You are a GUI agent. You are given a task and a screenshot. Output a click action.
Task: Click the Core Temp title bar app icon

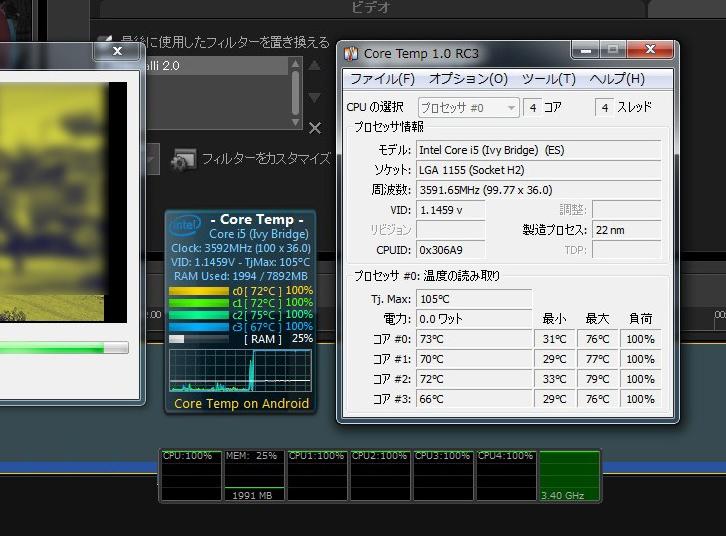[352, 53]
